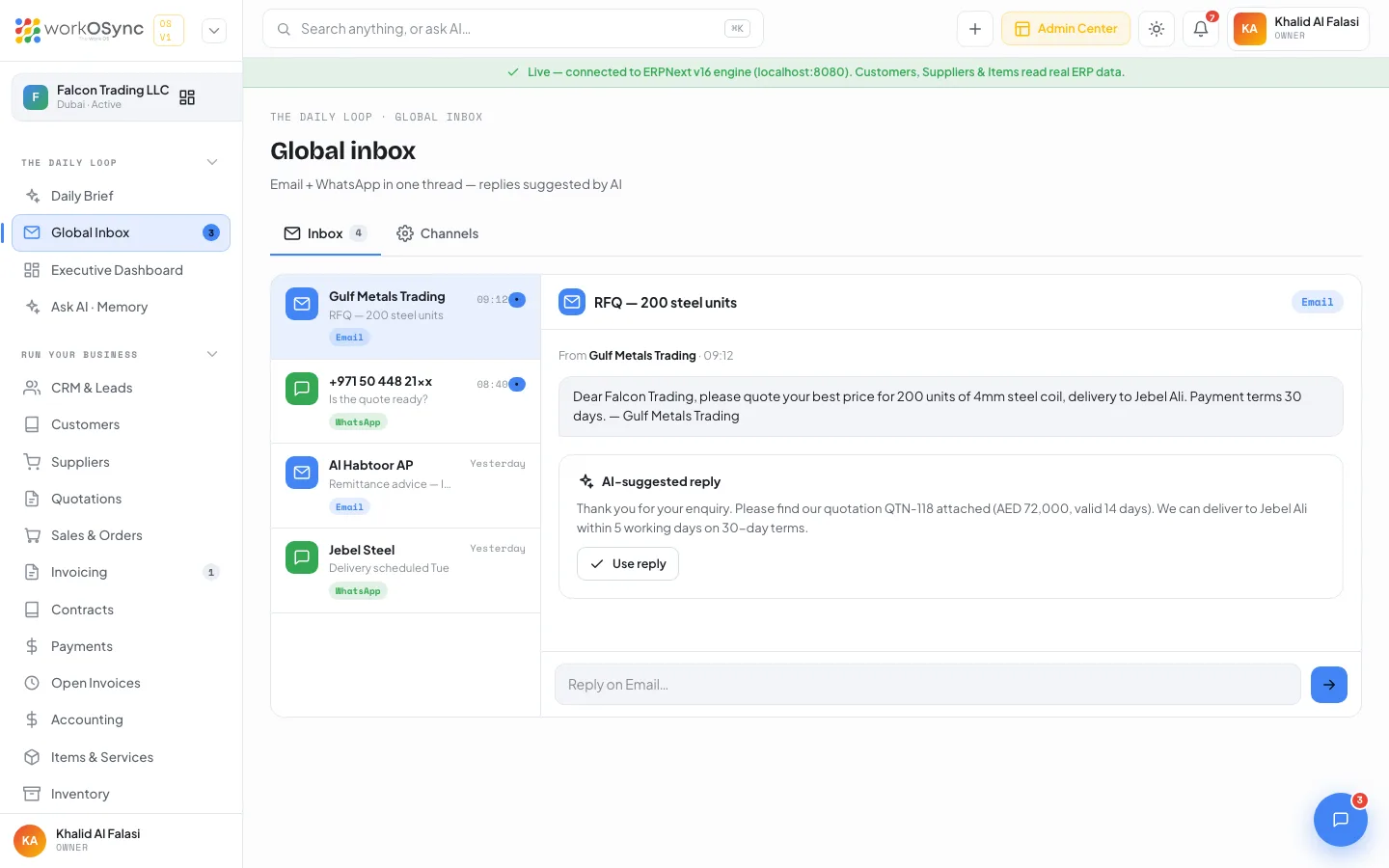
Task: Open Inventory
Action: click(x=121, y=794)
